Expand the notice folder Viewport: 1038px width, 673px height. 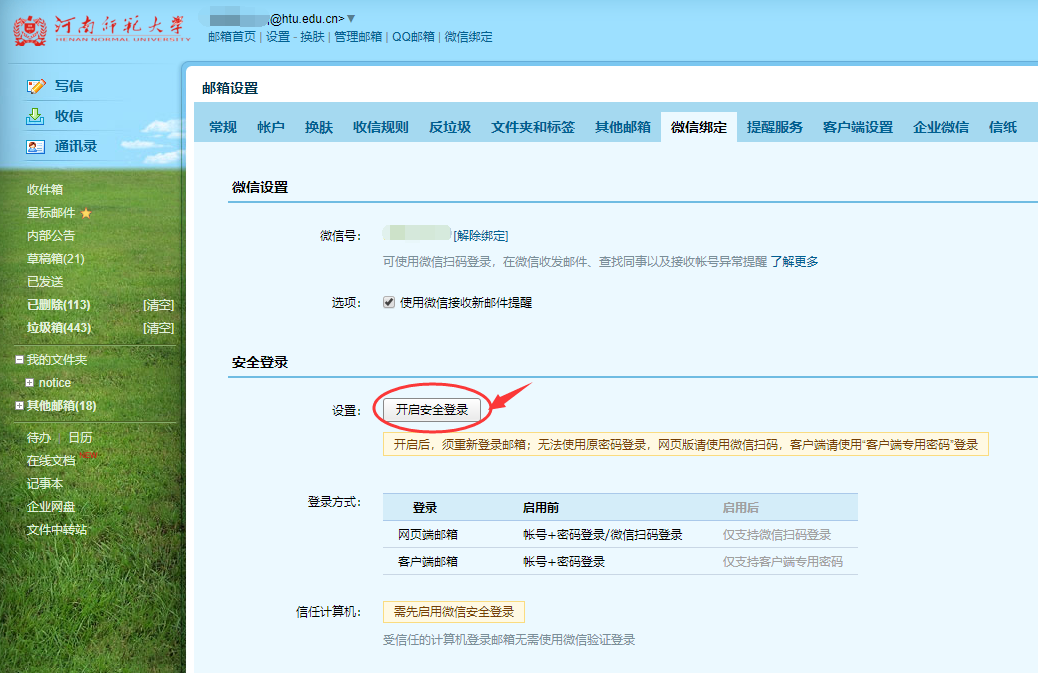(x=30, y=383)
